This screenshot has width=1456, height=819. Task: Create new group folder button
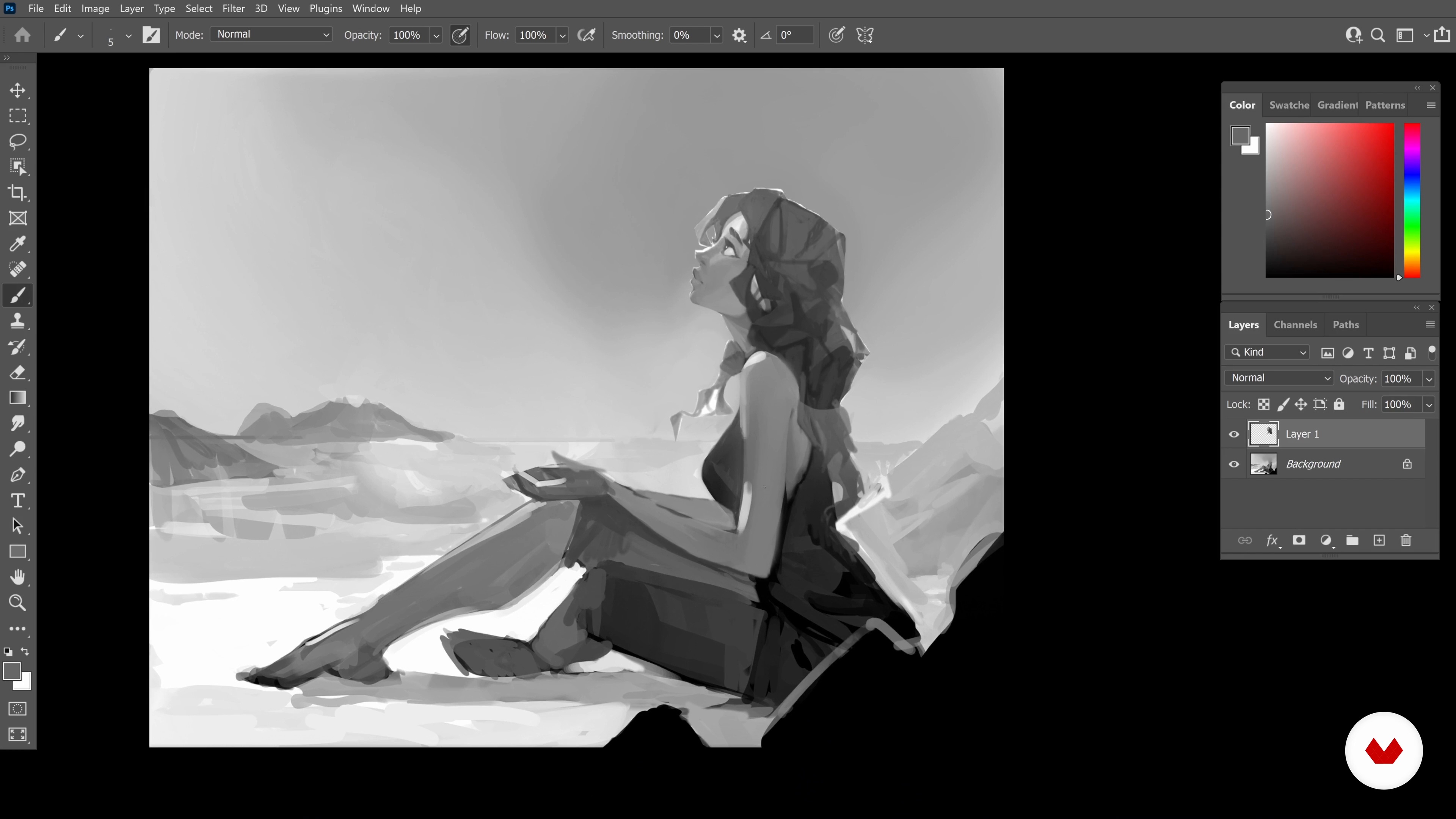point(1352,540)
